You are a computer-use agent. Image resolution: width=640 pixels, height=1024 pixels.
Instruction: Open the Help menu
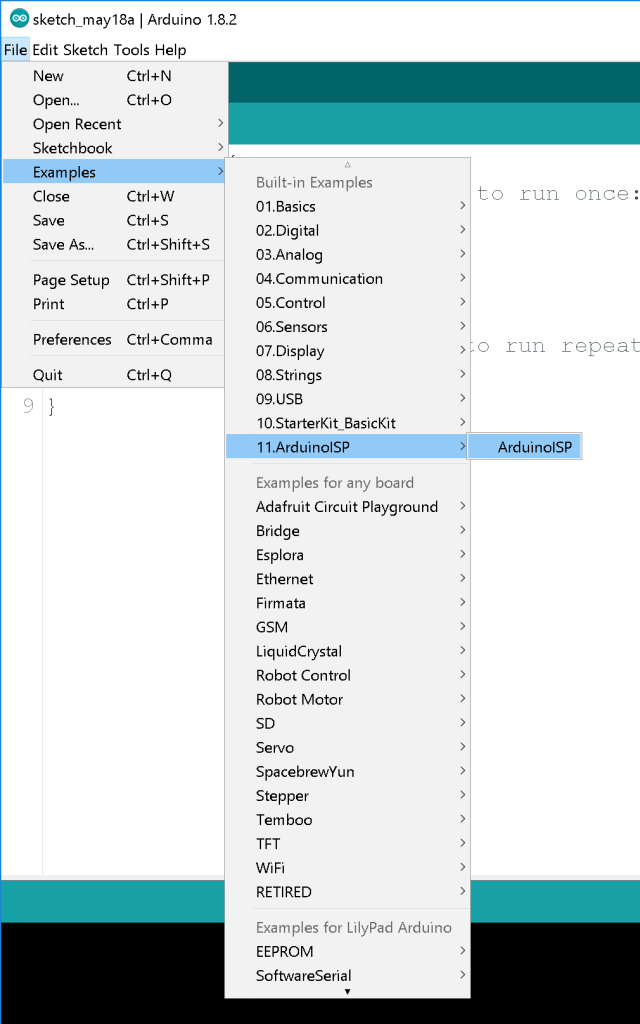(x=170, y=49)
